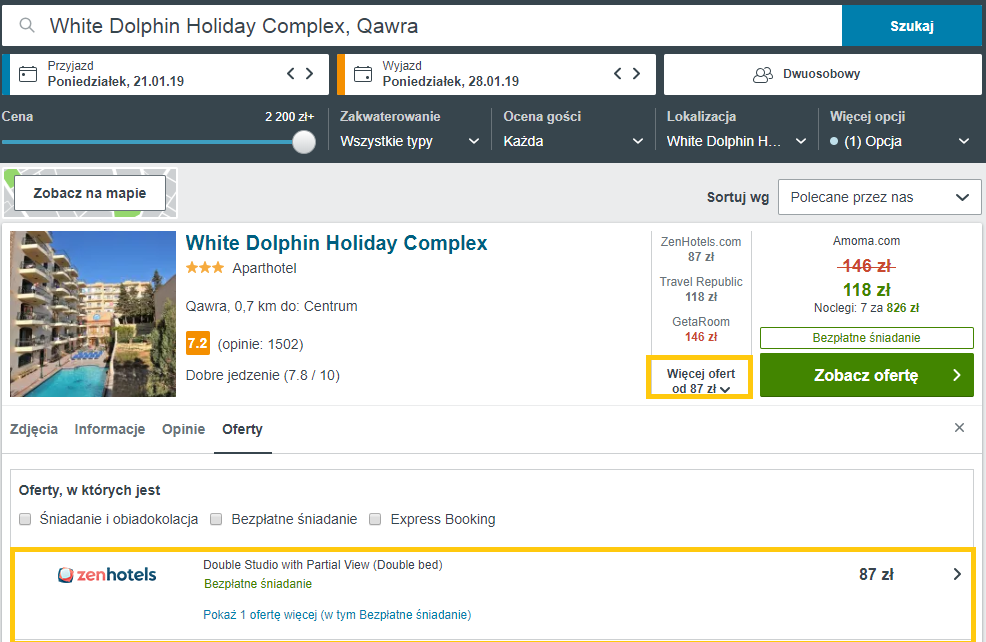Click the guests icon beside Dwuosobowy
This screenshot has height=642, width=986.
(763, 75)
